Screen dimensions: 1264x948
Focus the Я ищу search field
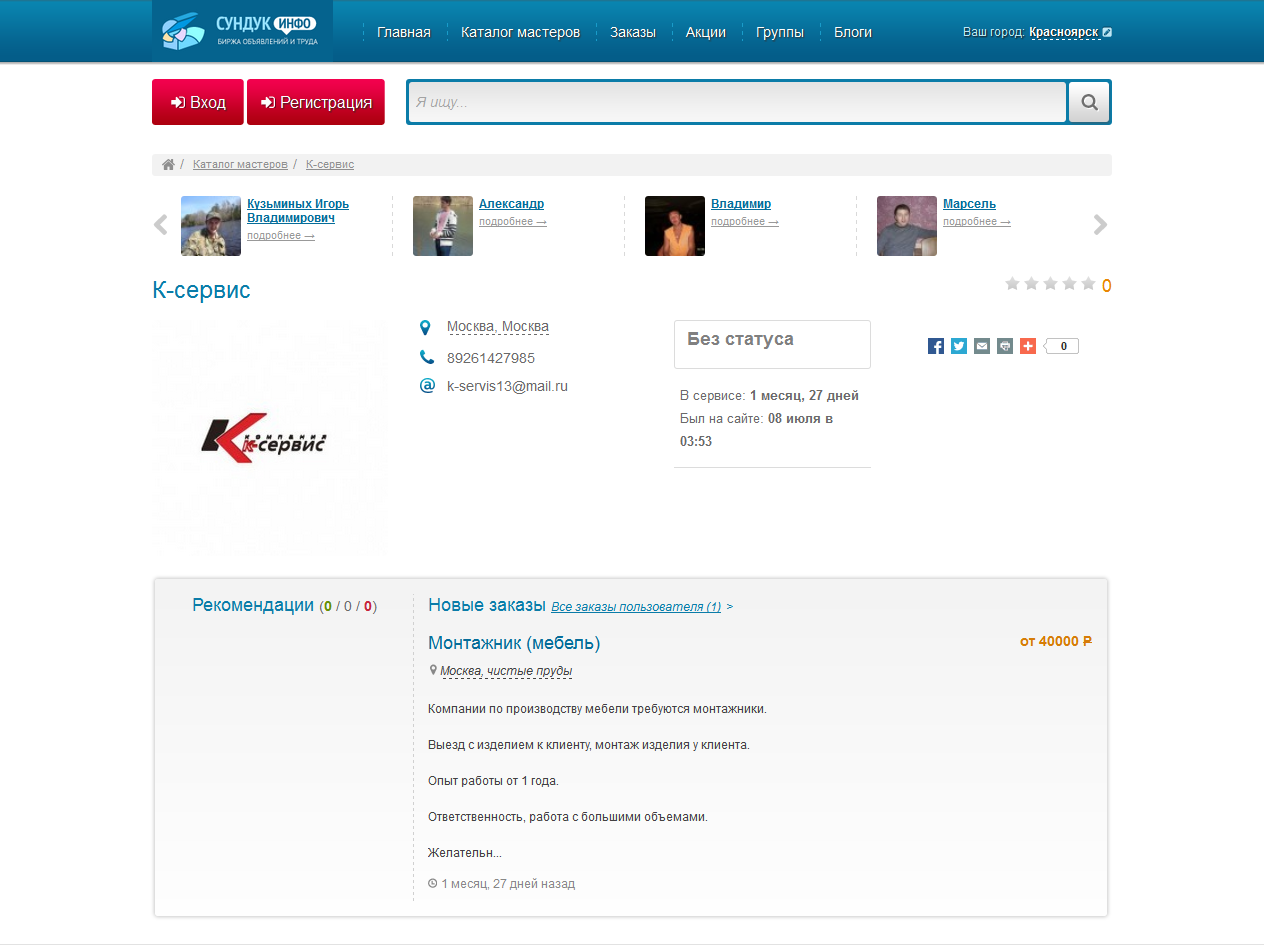click(737, 102)
